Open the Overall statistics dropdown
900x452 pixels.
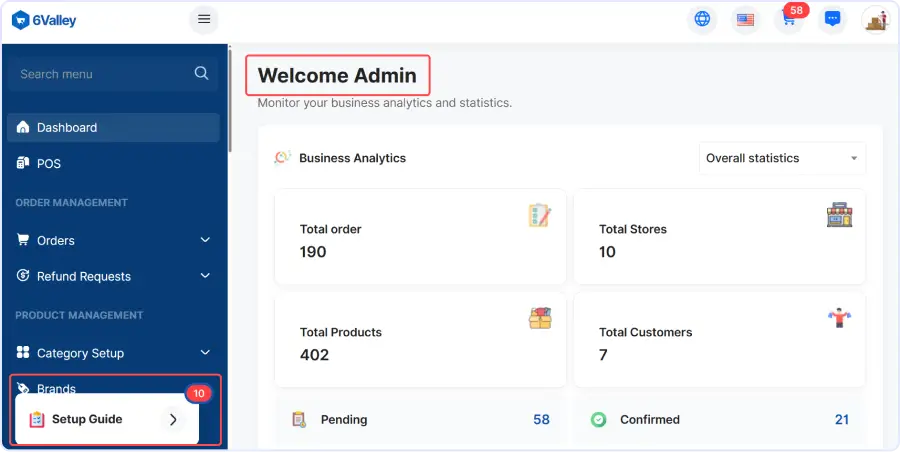(782, 158)
